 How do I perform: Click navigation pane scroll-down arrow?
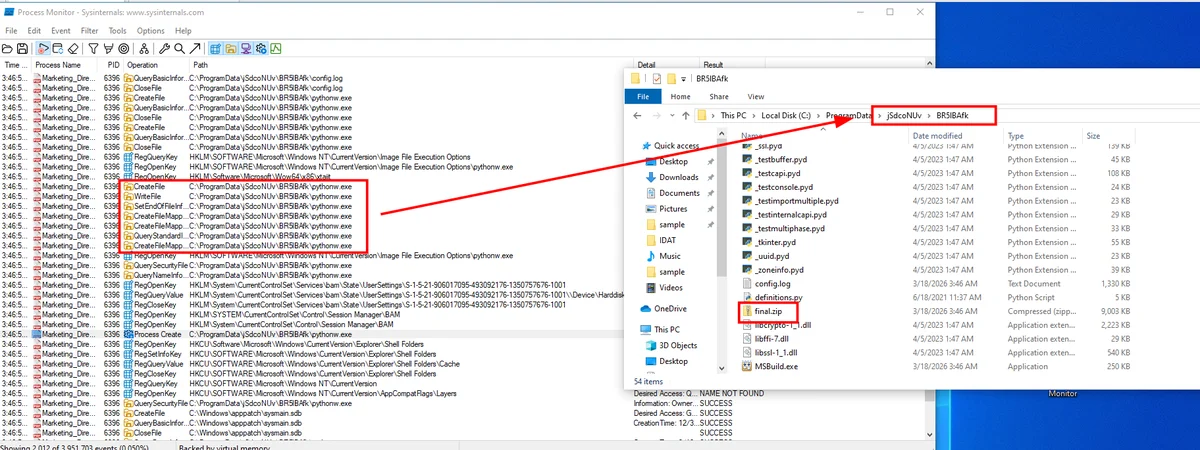722,366
